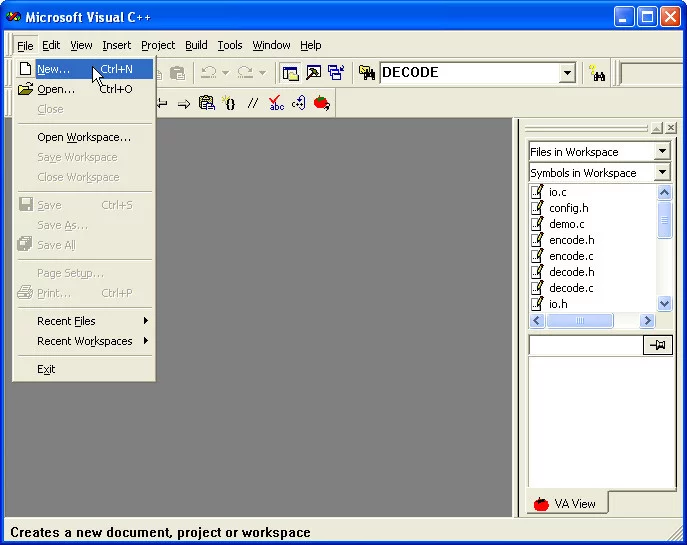Click the VA View search input field
Screen dimensions: 687x545
[586, 345]
